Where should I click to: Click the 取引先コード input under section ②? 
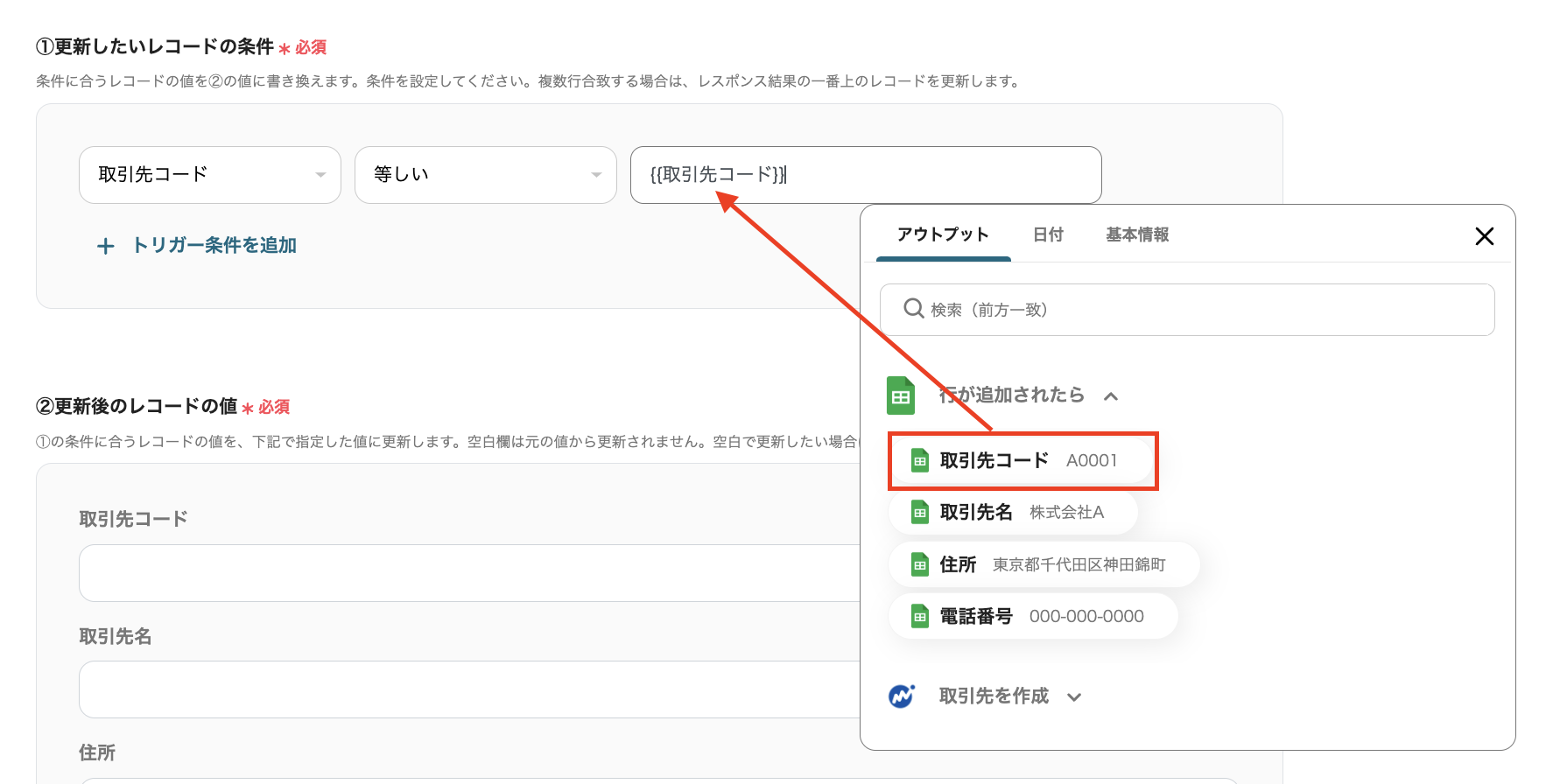point(469,573)
